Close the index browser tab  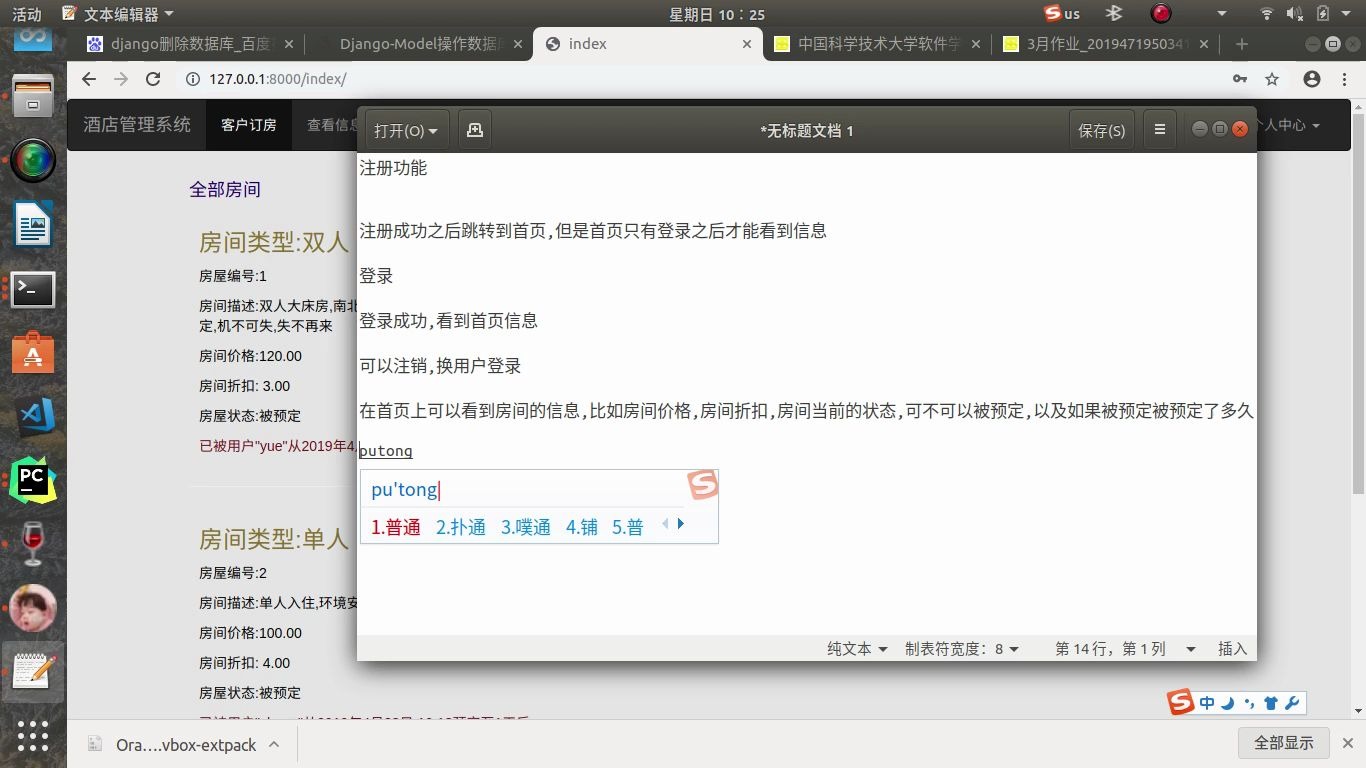(747, 44)
